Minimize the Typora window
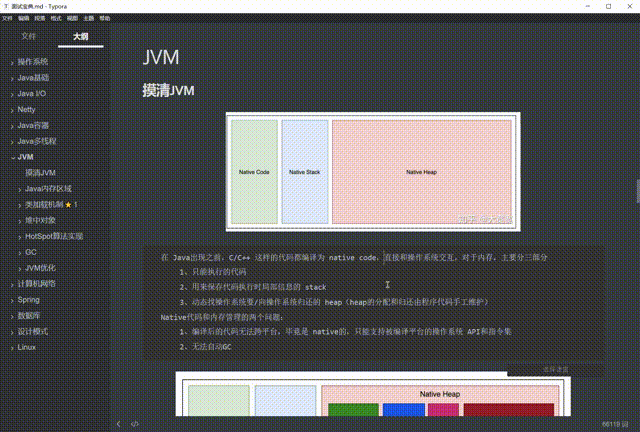 click(x=588, y=6)
